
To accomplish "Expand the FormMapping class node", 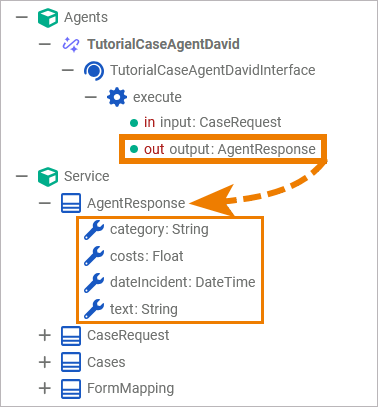I will tap(45, 388).
